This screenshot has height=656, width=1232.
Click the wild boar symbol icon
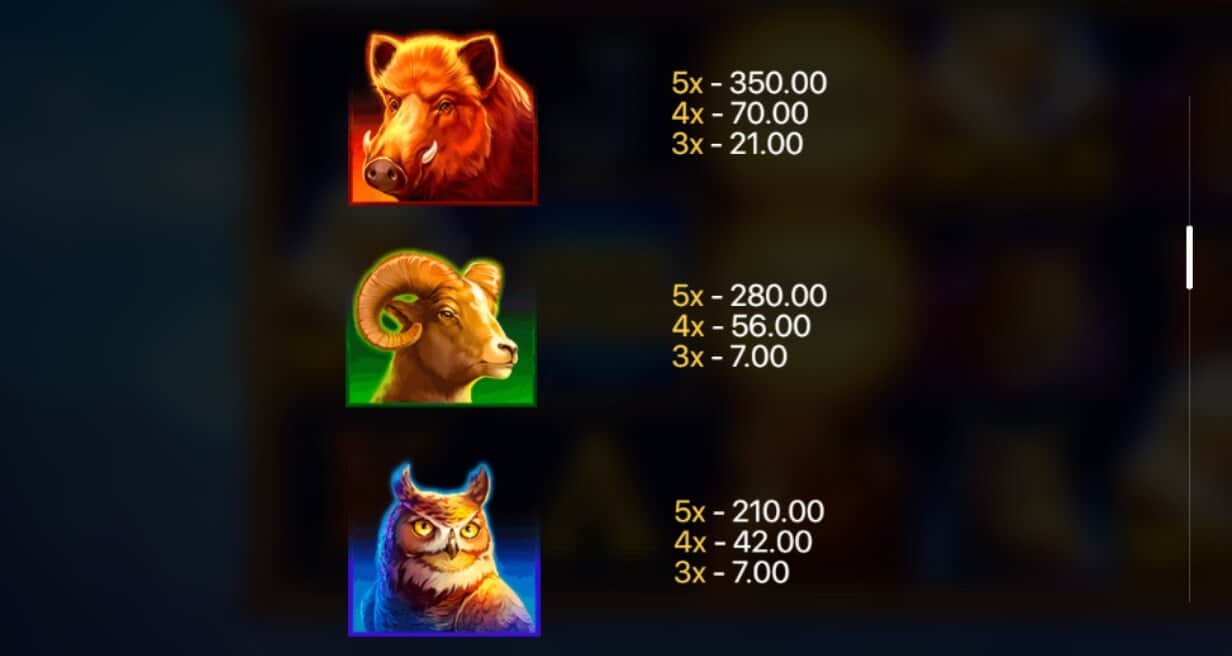(443, 118)
